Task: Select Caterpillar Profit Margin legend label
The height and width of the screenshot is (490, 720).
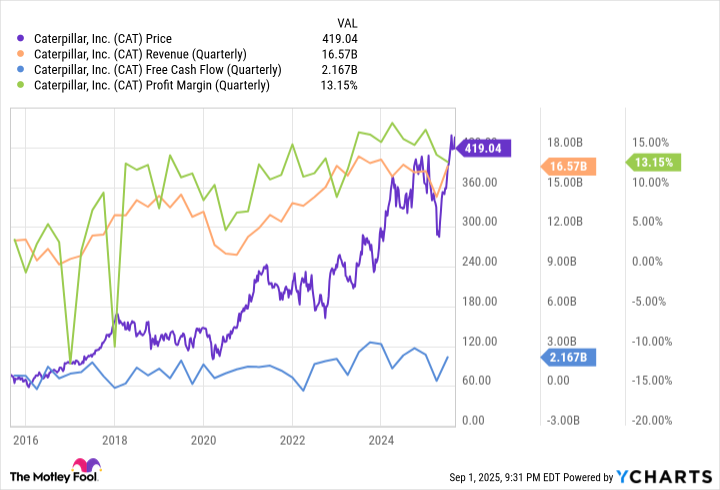Action: point(152,85)
